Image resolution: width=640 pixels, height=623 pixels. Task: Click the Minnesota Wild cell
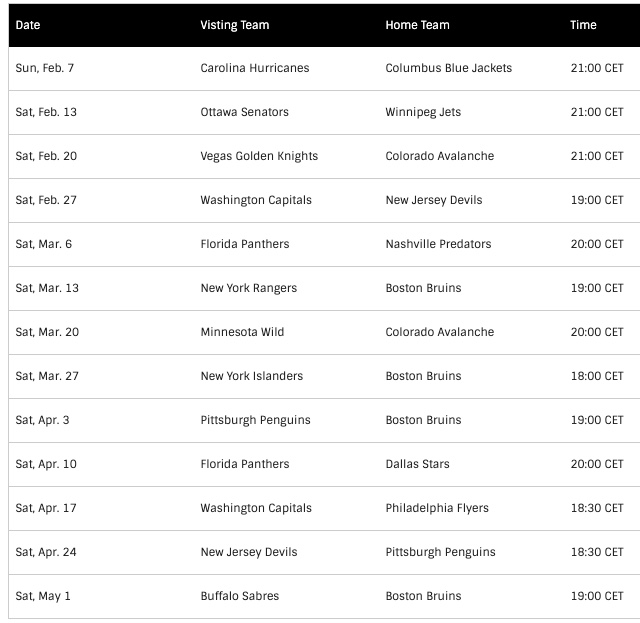[x=242, y=332]
